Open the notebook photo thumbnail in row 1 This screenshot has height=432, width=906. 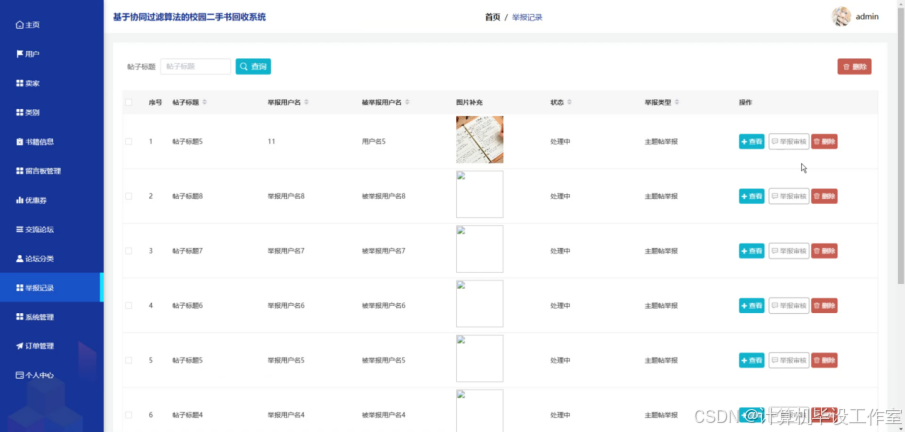pyautogui.click(x=480, y=140)
